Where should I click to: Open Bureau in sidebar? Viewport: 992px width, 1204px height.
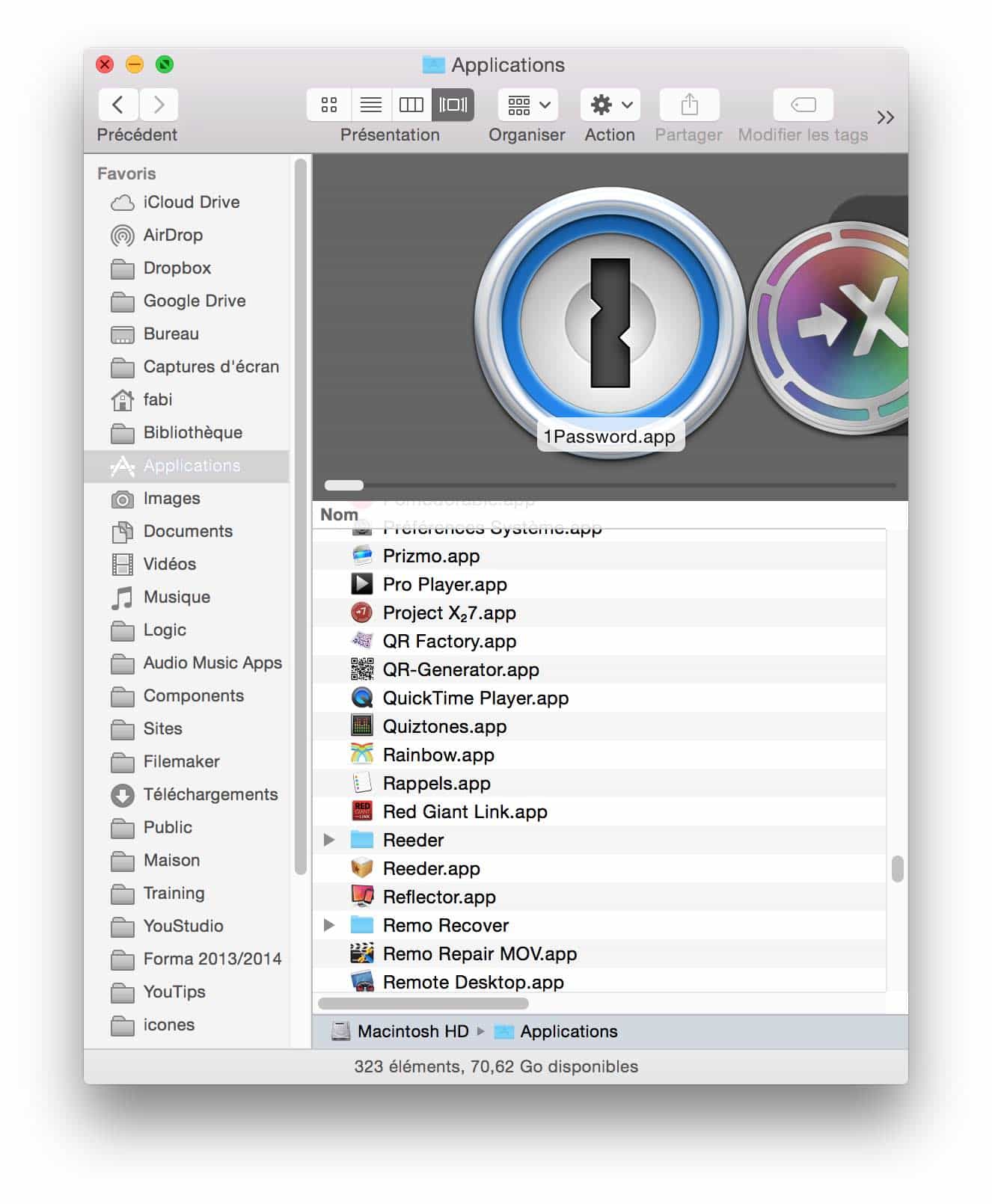[x=187, y=334]
